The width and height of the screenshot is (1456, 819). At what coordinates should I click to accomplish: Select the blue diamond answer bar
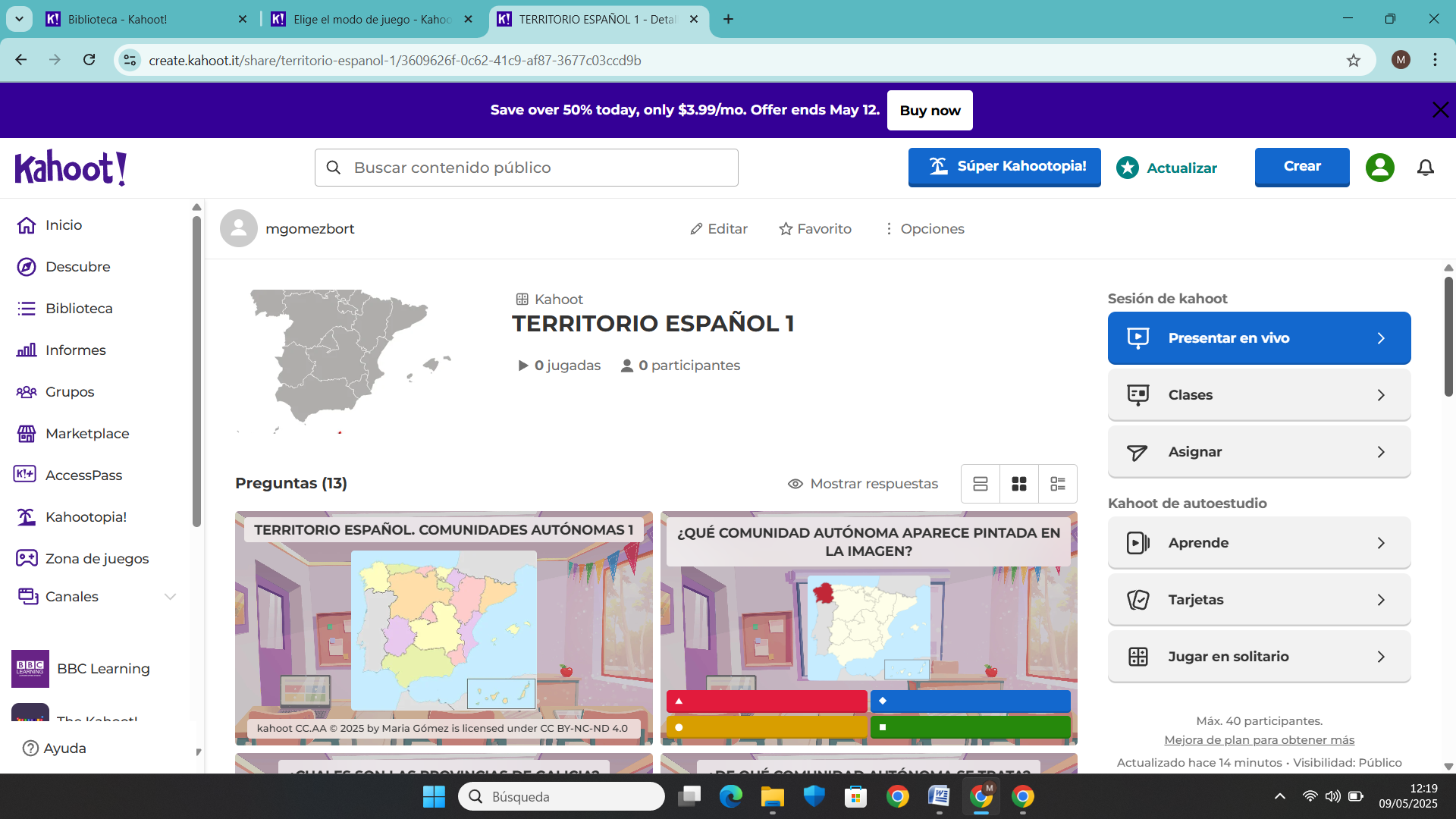pyautogui.click(x=971, y=701)
